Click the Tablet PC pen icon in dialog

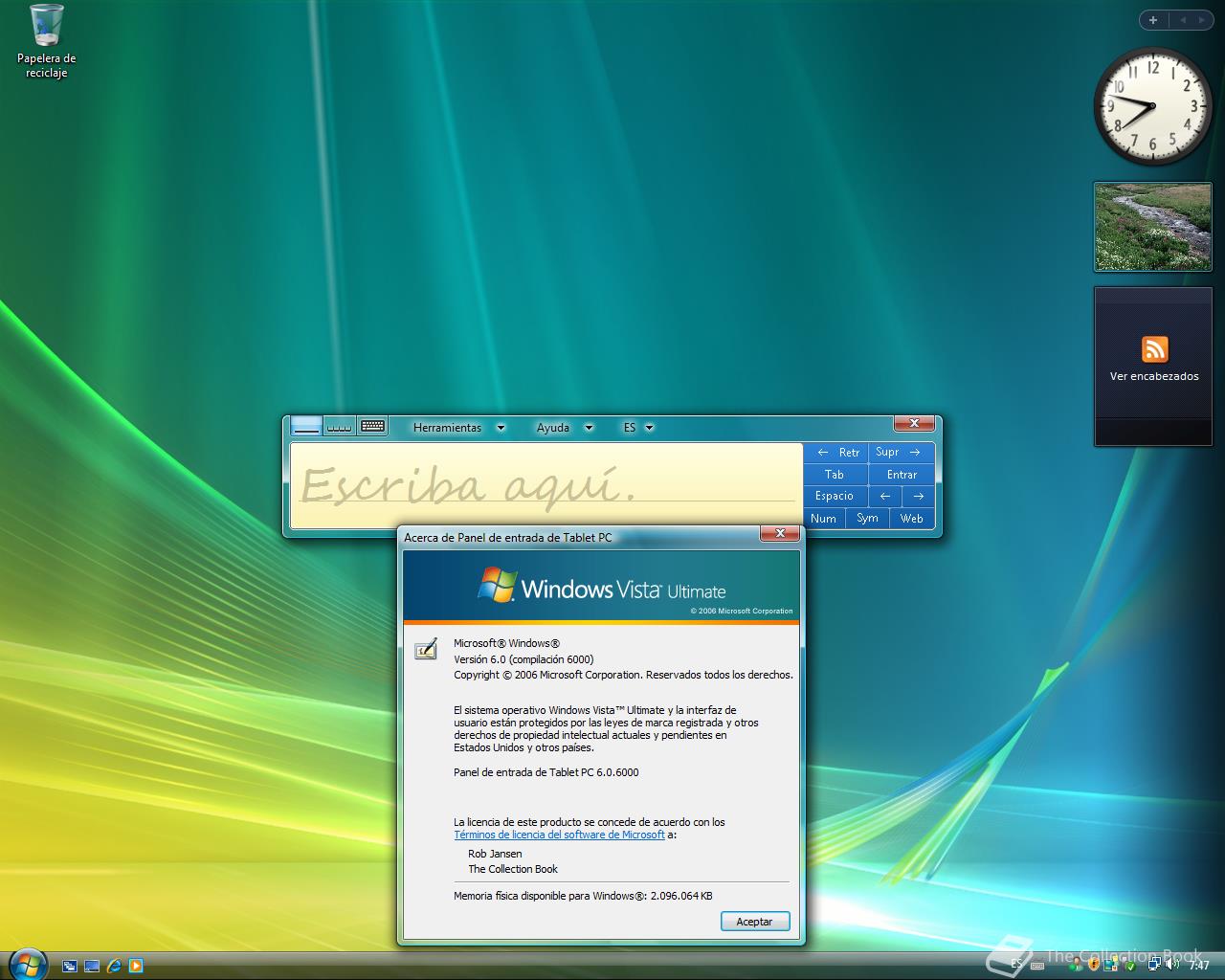pos(426,649)
